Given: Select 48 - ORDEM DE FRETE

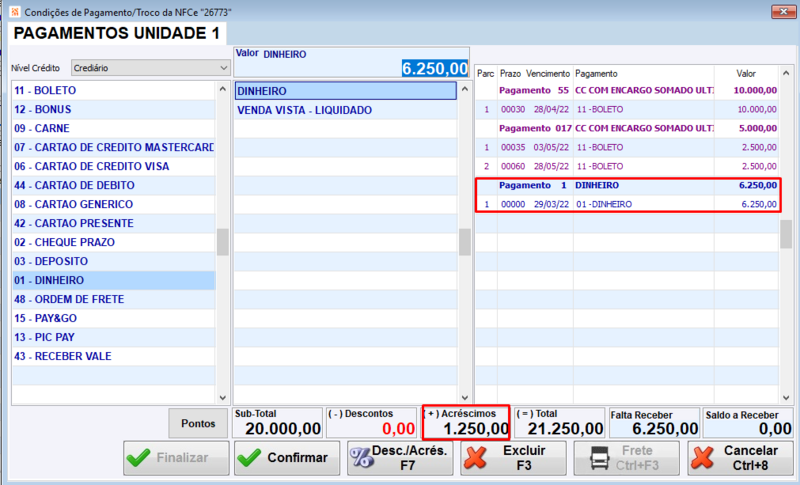Looking at the screenshot, I should point(114,299).
